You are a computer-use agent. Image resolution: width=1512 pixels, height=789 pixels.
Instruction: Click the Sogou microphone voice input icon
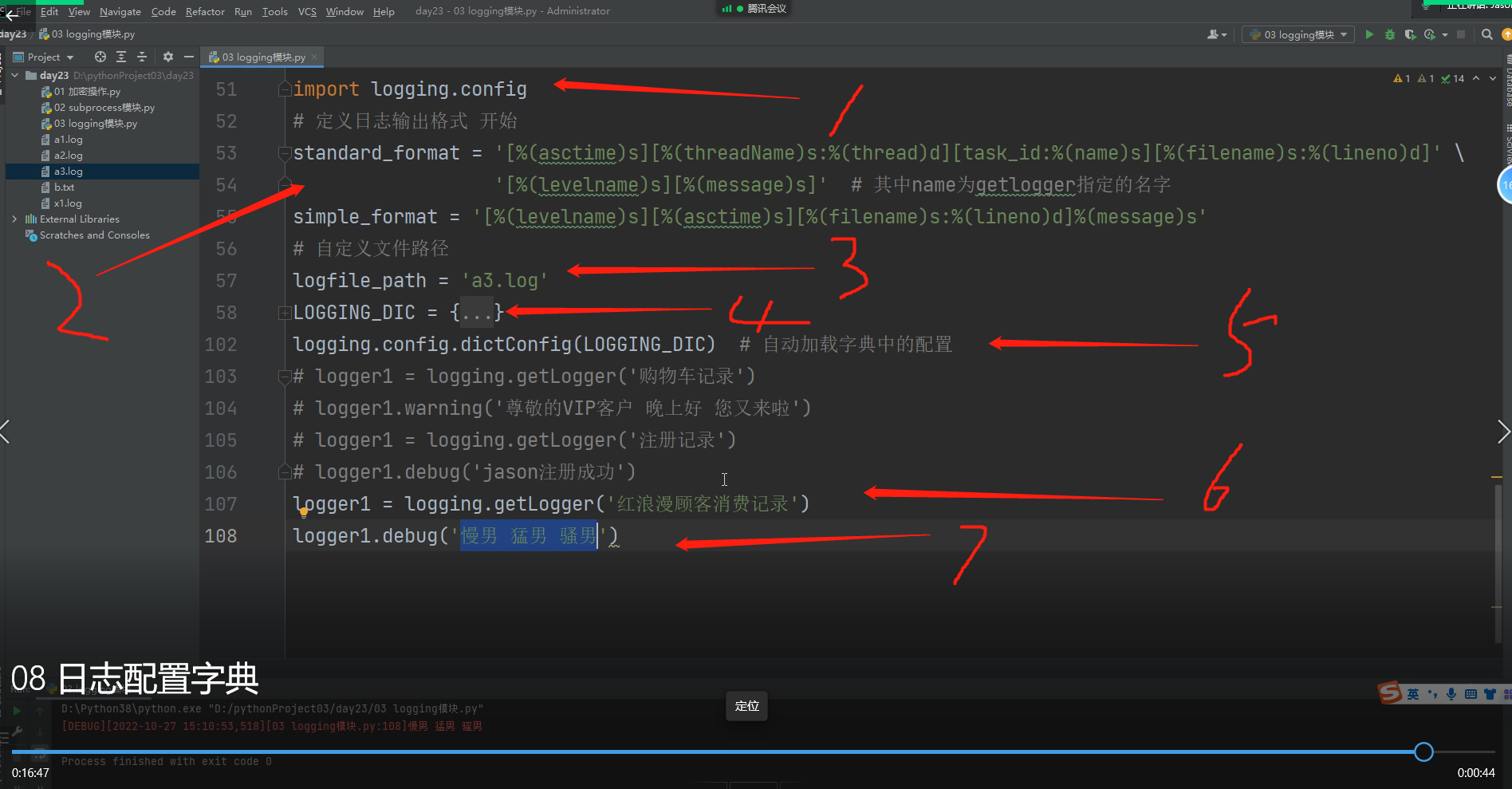point(1451,694)
